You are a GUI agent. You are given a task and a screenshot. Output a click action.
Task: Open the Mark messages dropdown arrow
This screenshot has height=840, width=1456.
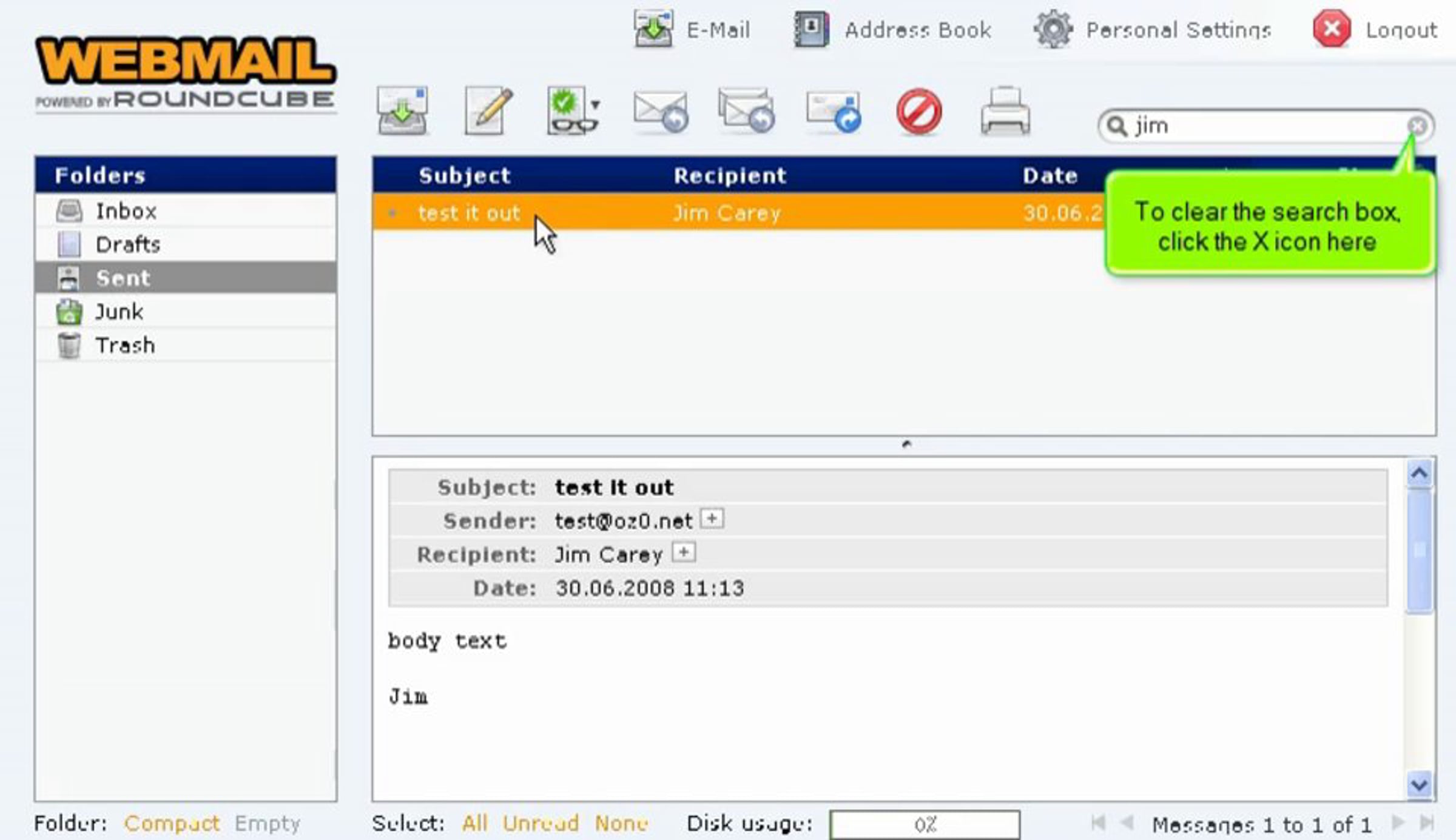pyautogui.click(x=596, y=105)
